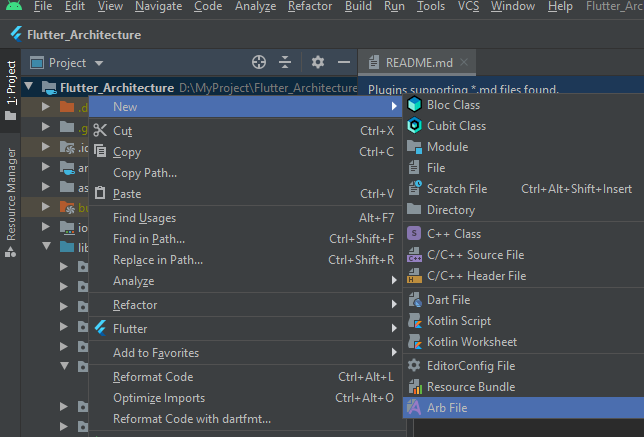Open the Window menu
The width and height of the screenshot is (644, 437).
pos(513,6)
